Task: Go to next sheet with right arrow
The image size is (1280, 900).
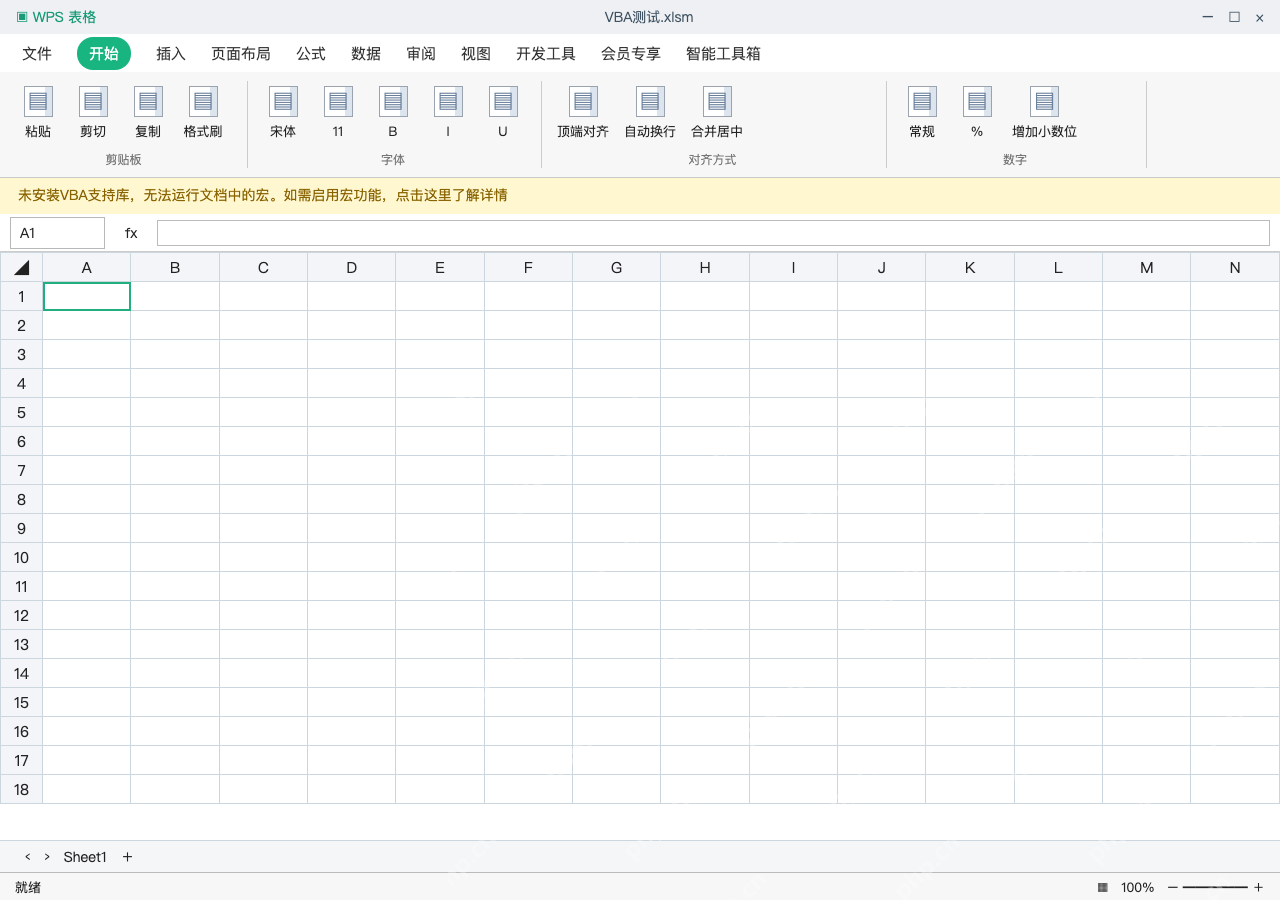Action: tap(47, 857)
